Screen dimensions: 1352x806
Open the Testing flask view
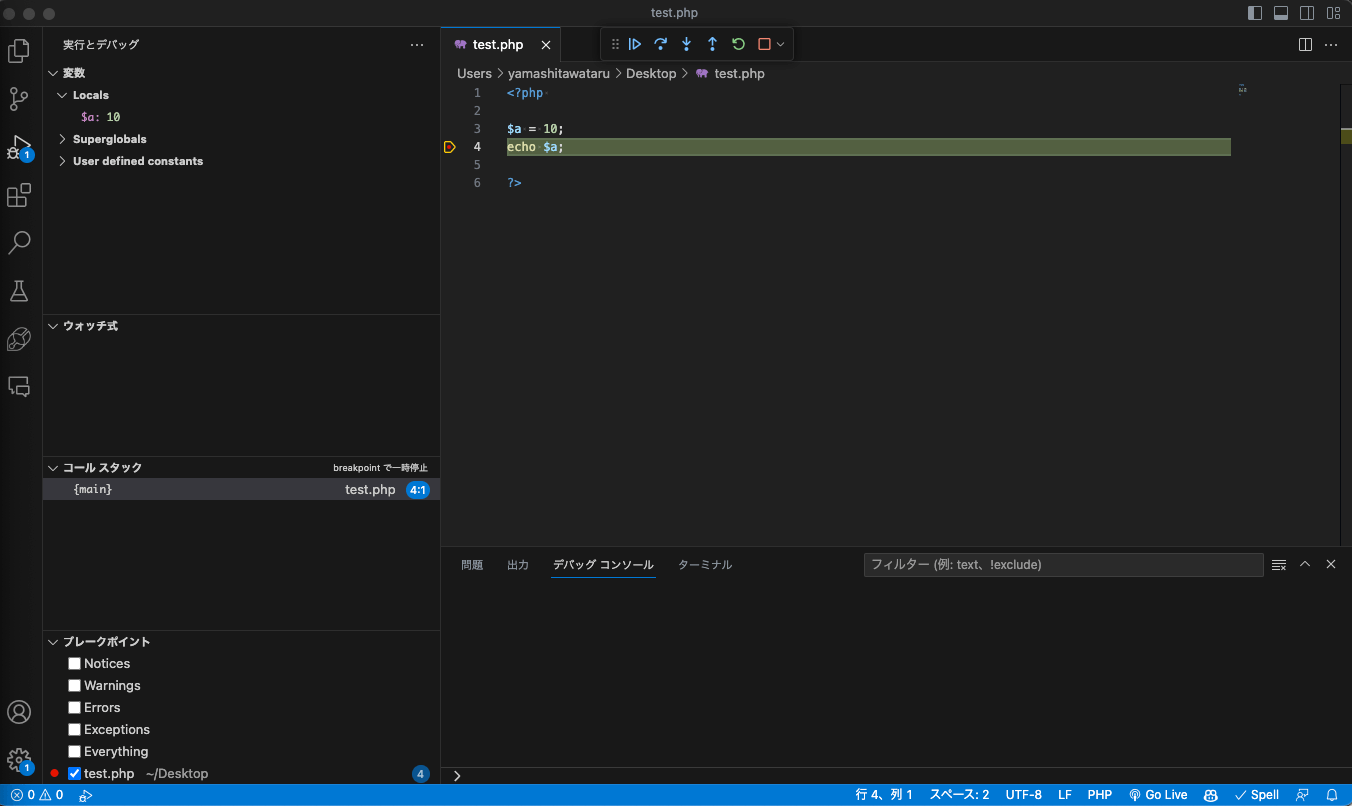click(19, 291)
